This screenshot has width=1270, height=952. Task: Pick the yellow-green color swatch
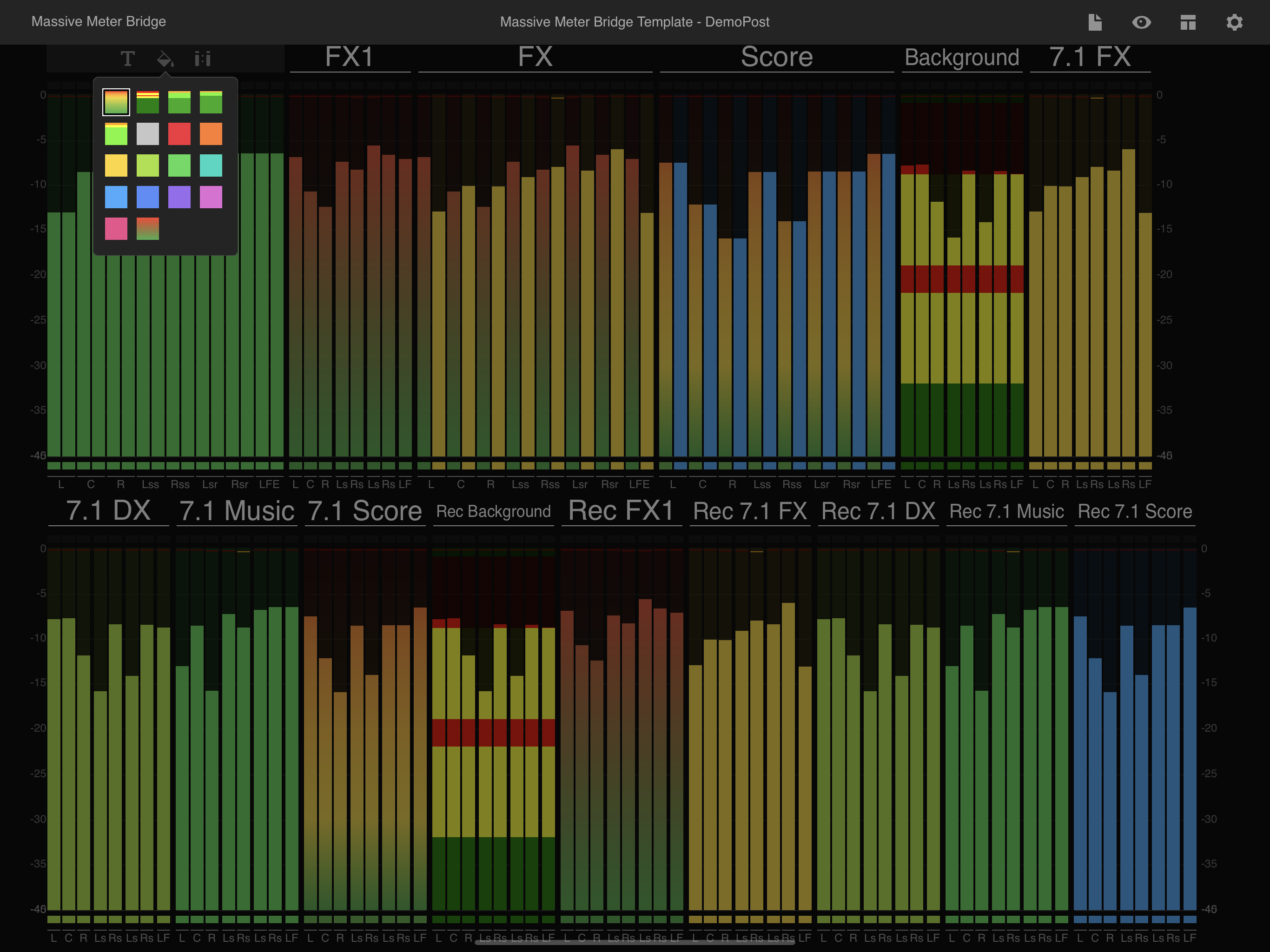pyautogui.click(x=147, y=165)
